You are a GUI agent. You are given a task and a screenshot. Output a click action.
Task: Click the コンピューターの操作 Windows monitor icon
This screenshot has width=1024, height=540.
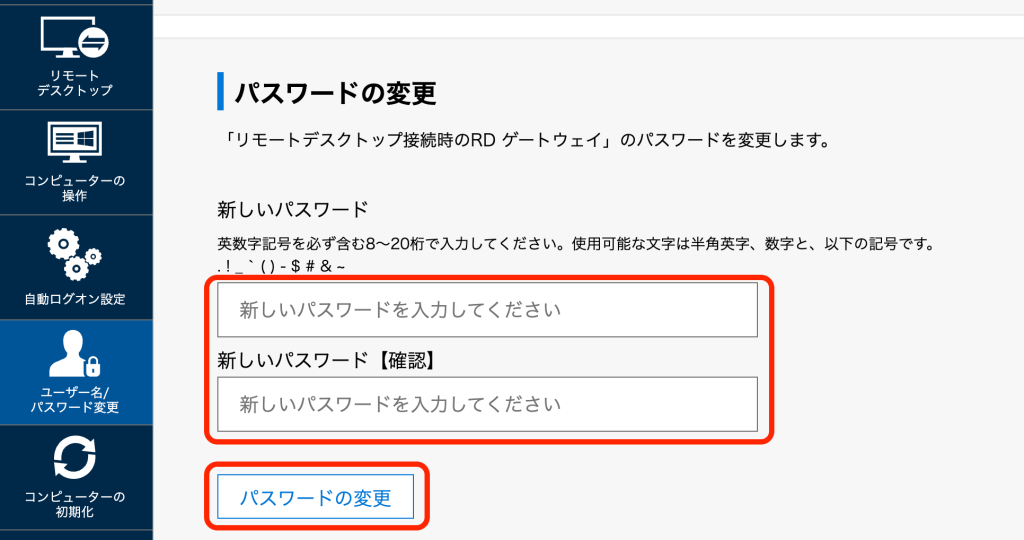click(x=75, y=144)
